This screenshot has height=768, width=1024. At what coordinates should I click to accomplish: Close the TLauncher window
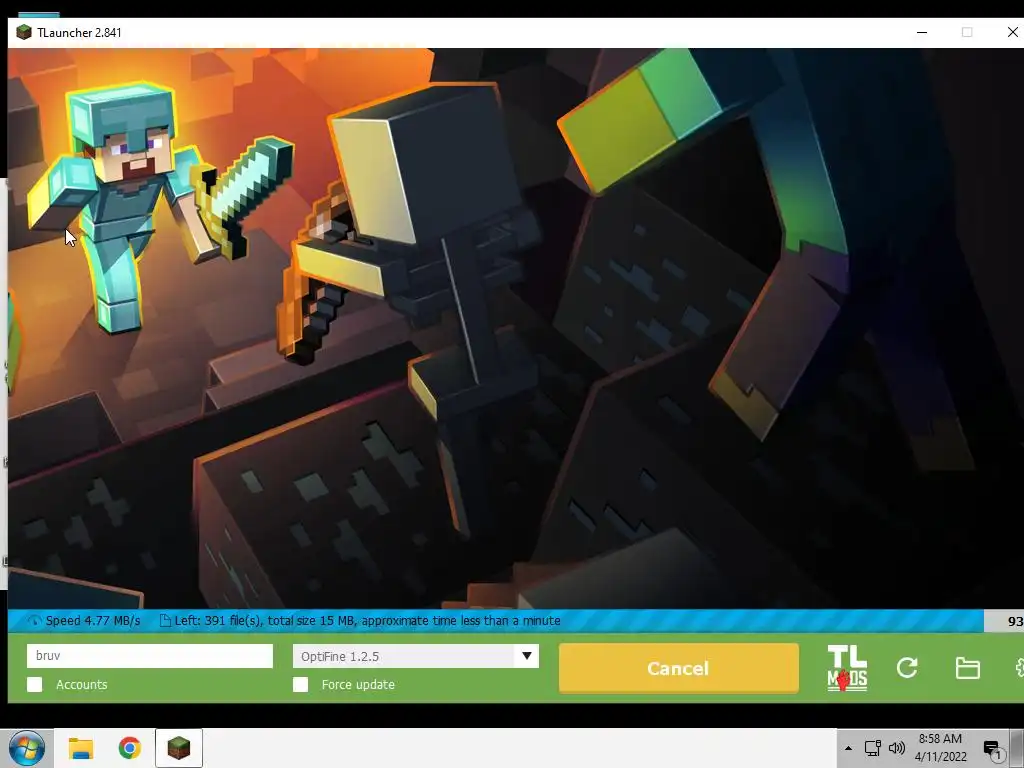pyautogui.click(x=1012, y=32)
